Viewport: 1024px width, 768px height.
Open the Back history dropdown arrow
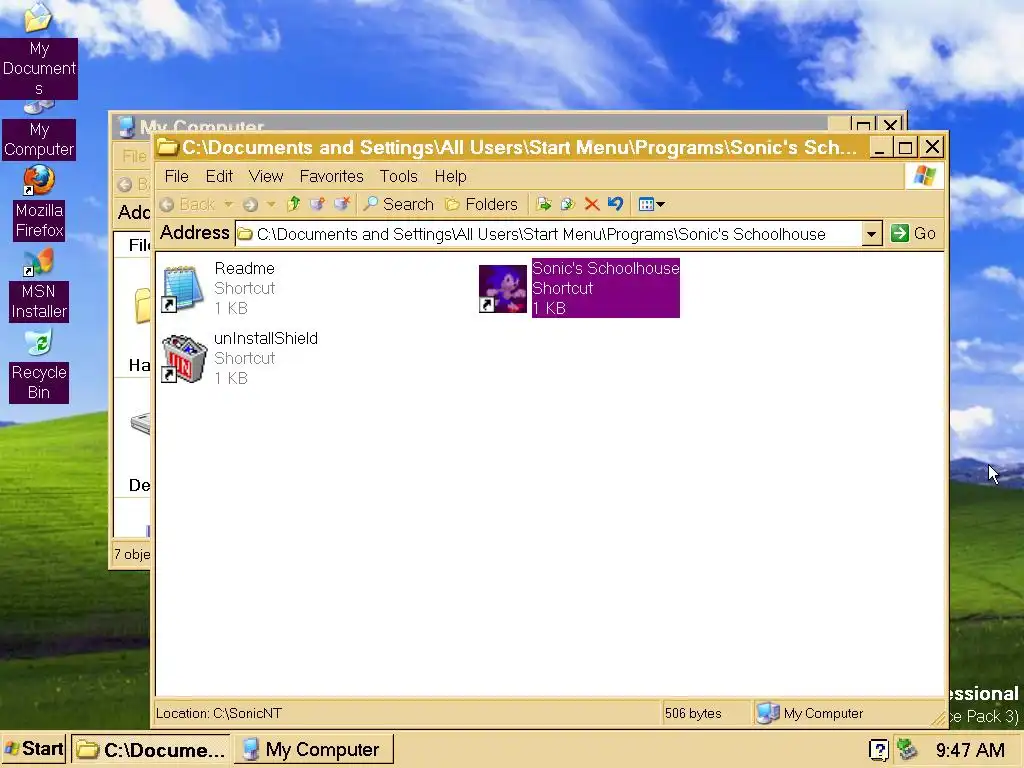[x=228, y=204]
